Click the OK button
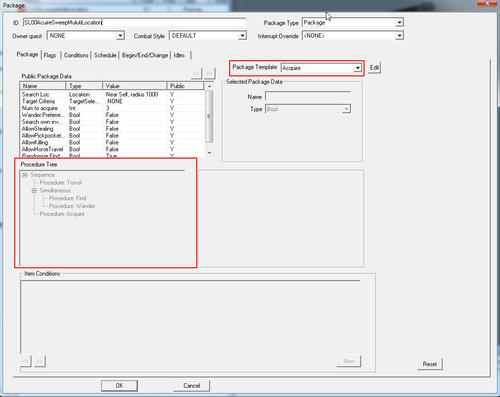Image resolution: width=500 pixels, height=397 pixels. [119, 386]
